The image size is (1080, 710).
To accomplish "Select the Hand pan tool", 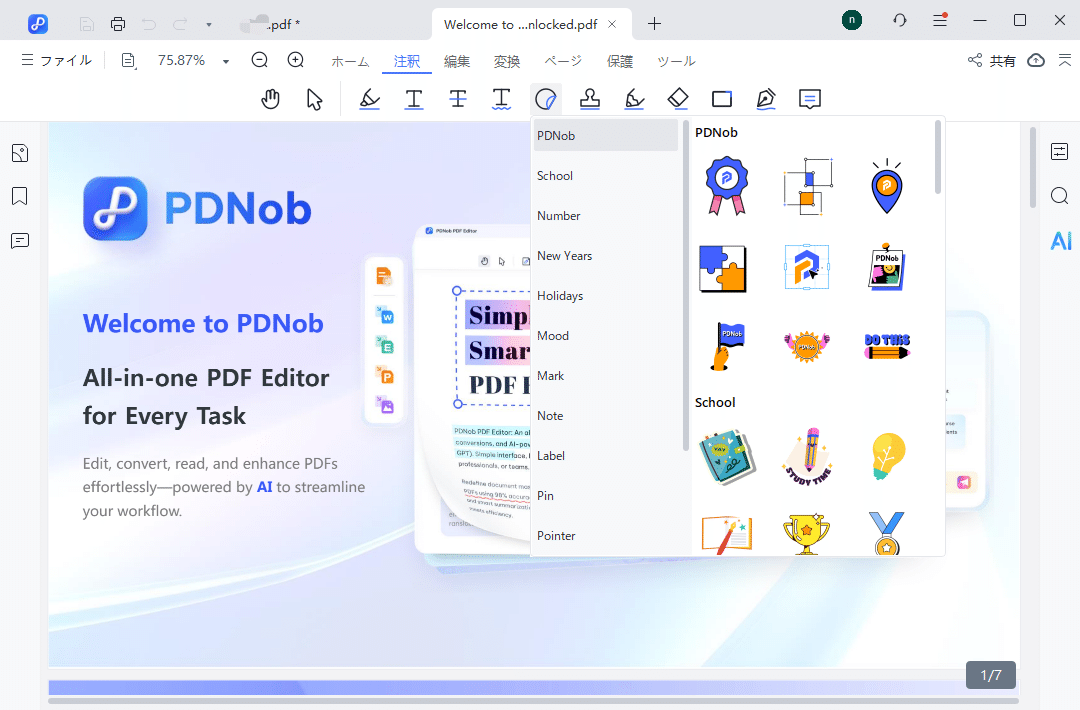I will [x=270, y=99].
